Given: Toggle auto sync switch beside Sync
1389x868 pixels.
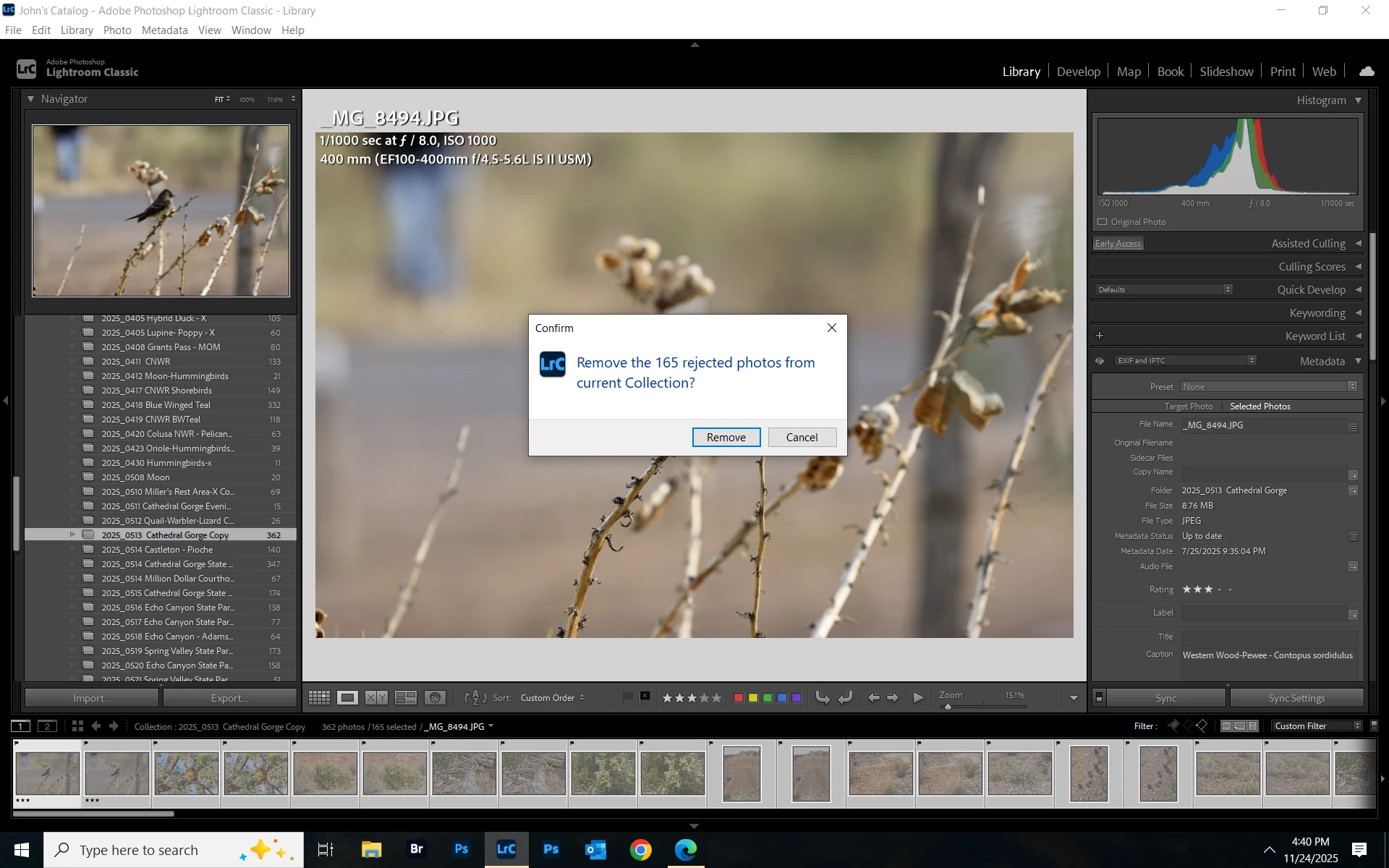Looking at the screenshot, I should (x=1099, y=698).
